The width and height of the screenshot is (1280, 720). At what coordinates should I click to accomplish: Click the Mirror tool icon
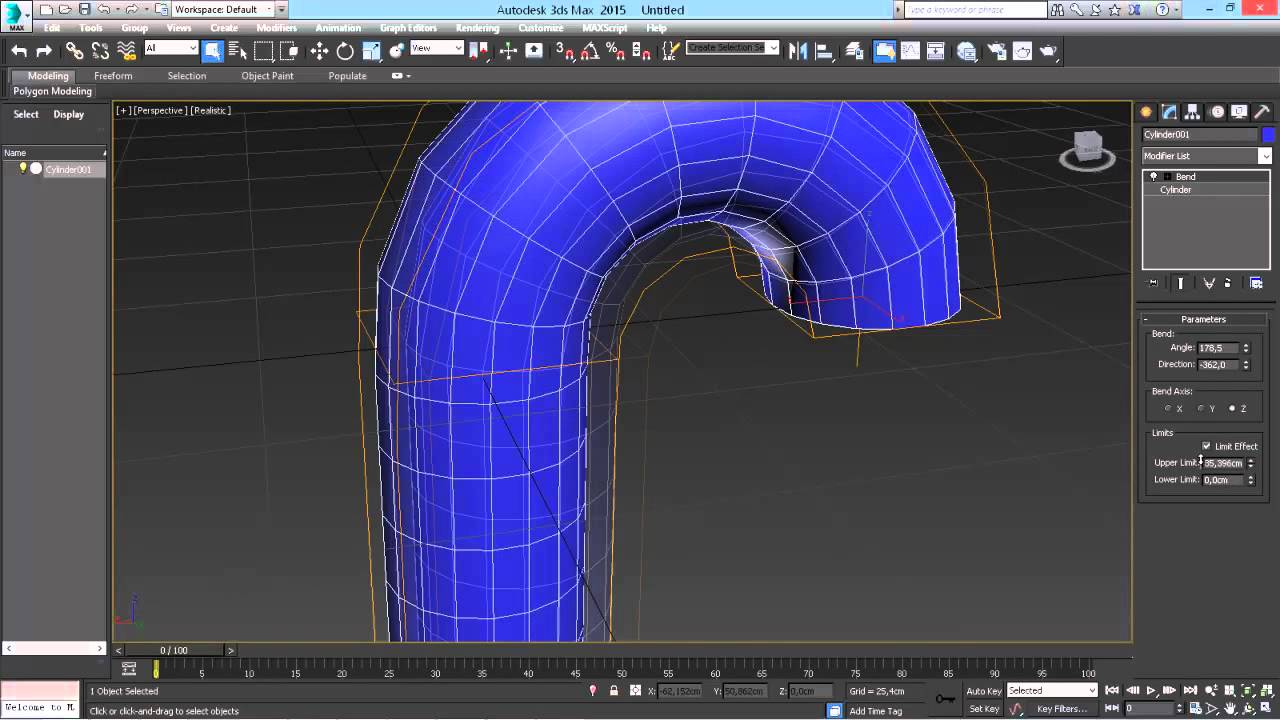798,51
